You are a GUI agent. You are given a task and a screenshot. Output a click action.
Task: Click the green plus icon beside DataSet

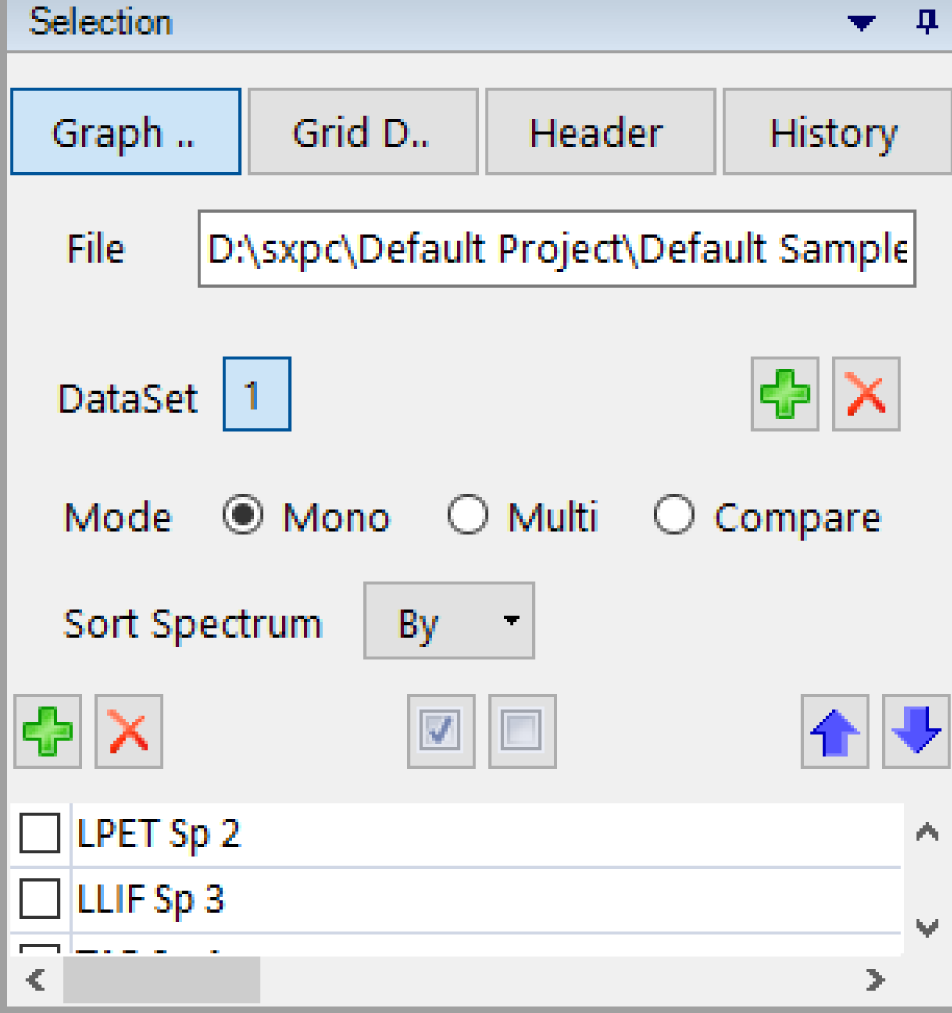tap(784, 394)
